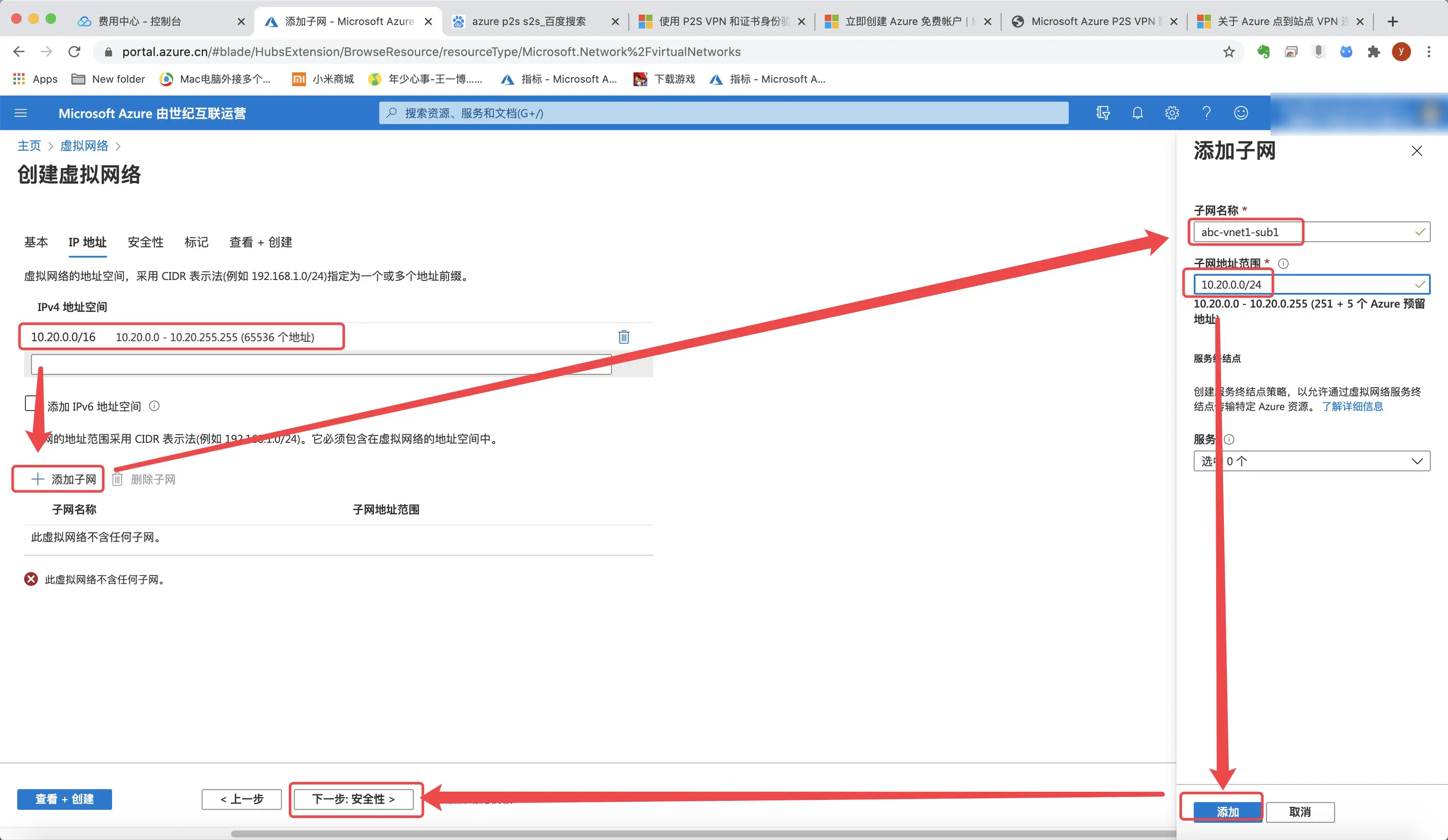Click info icon next to 子网地址范围
Image resolution: width=1448 pixels, height=840 pixels.
point(1283,264)
